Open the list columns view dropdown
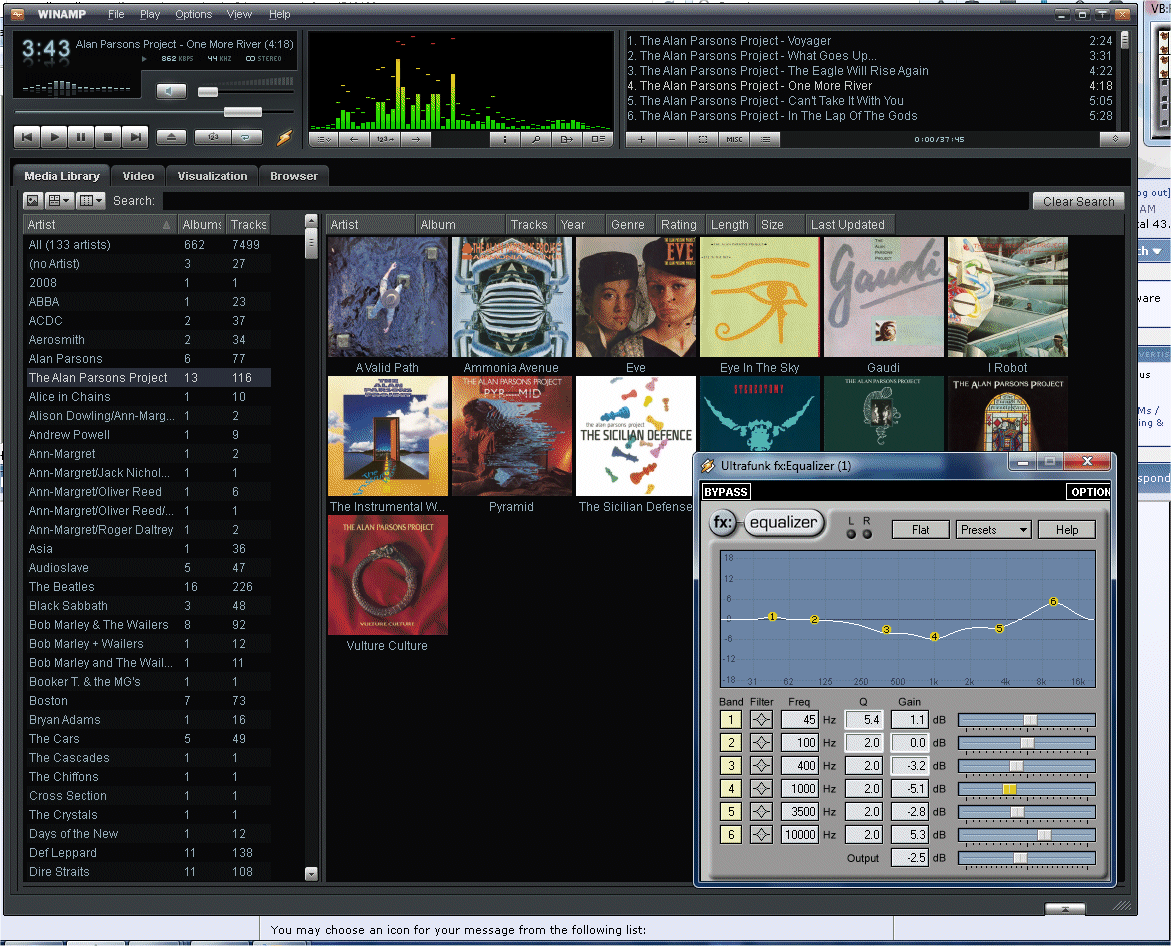This screenshot has width=1171, height=946. click(90, 201)
